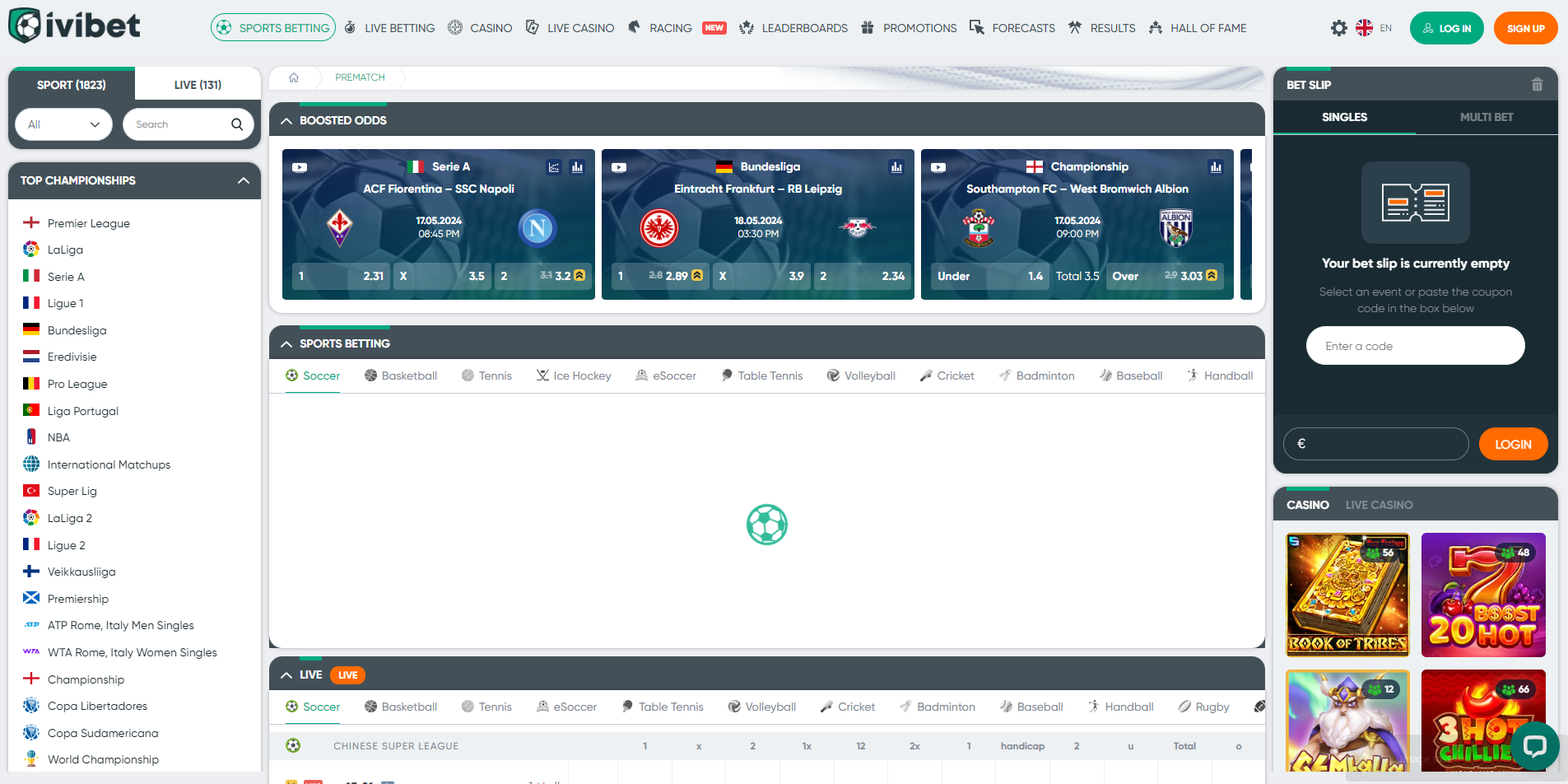Viewport: 1568px width, 784px height.
Task: Open Copa Libertadores championship
Action: point(97,706)
